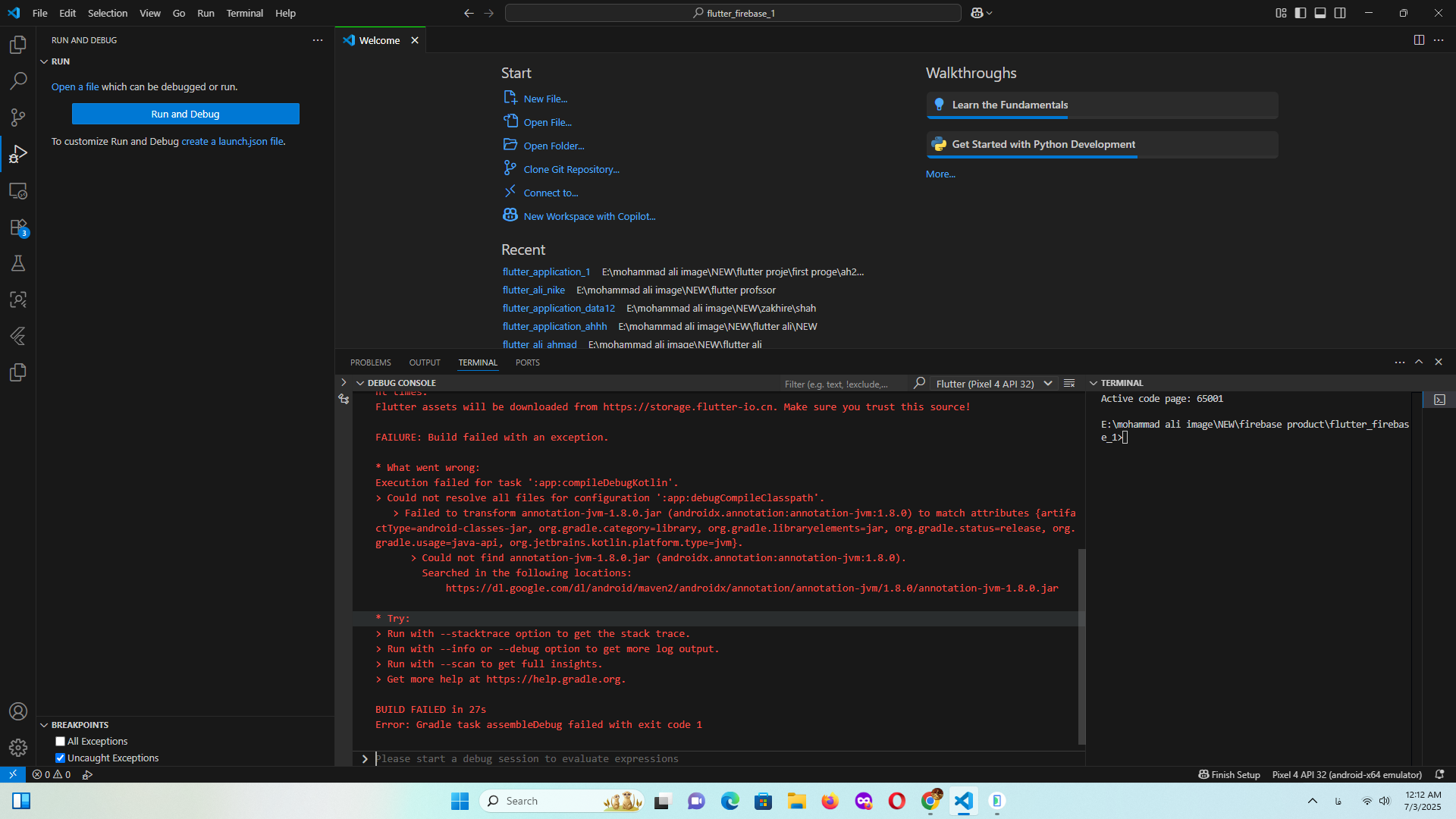Image resolution: width=1456 pixels, height=819 pixels.
Task: Click the Run and Debug button
Action: coord(186,114)
